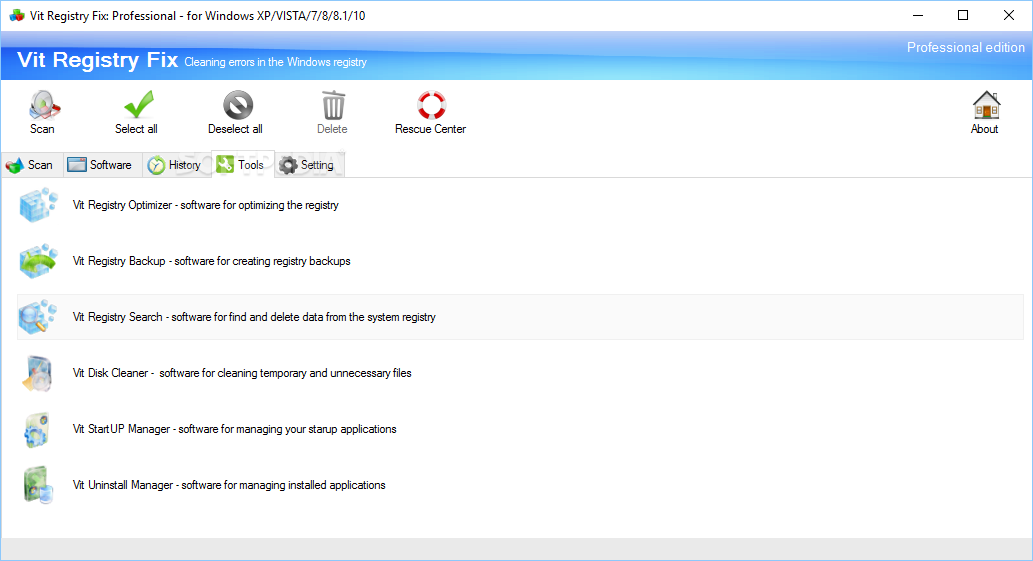Launch Vit Registry Optimizer text link

point(206,205)
